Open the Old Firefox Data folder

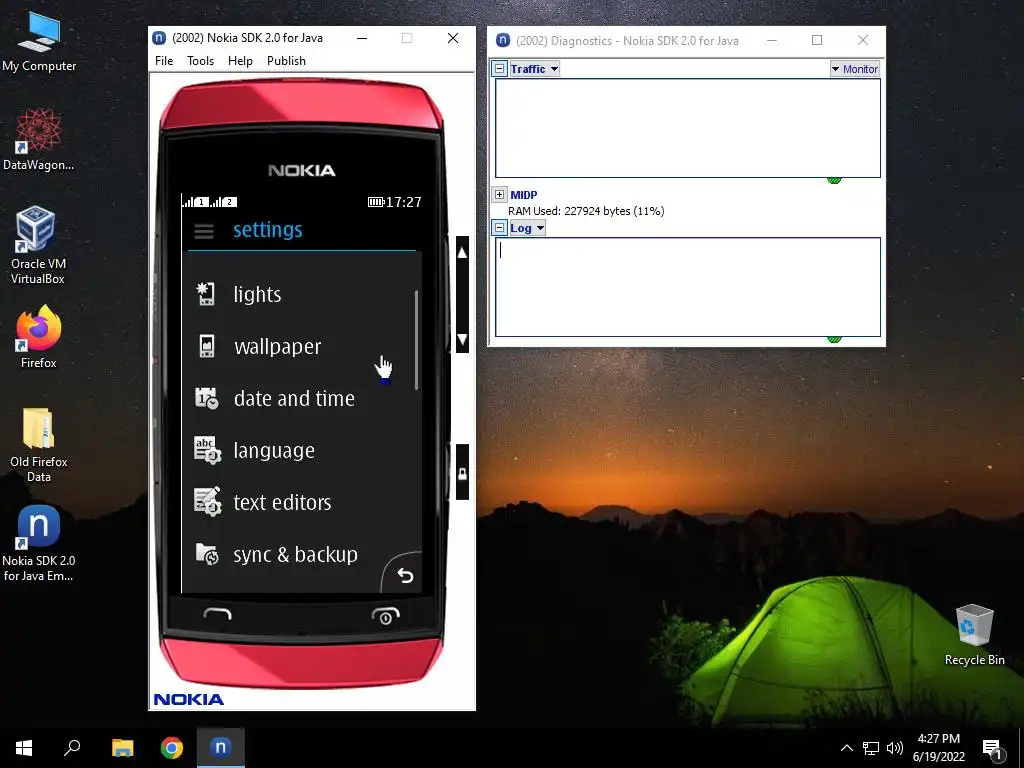[39, 445]
